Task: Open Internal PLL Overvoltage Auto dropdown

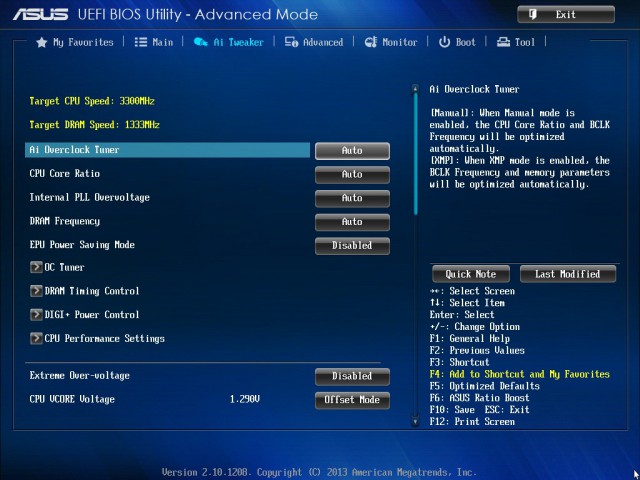Action: tap(352, 198)
